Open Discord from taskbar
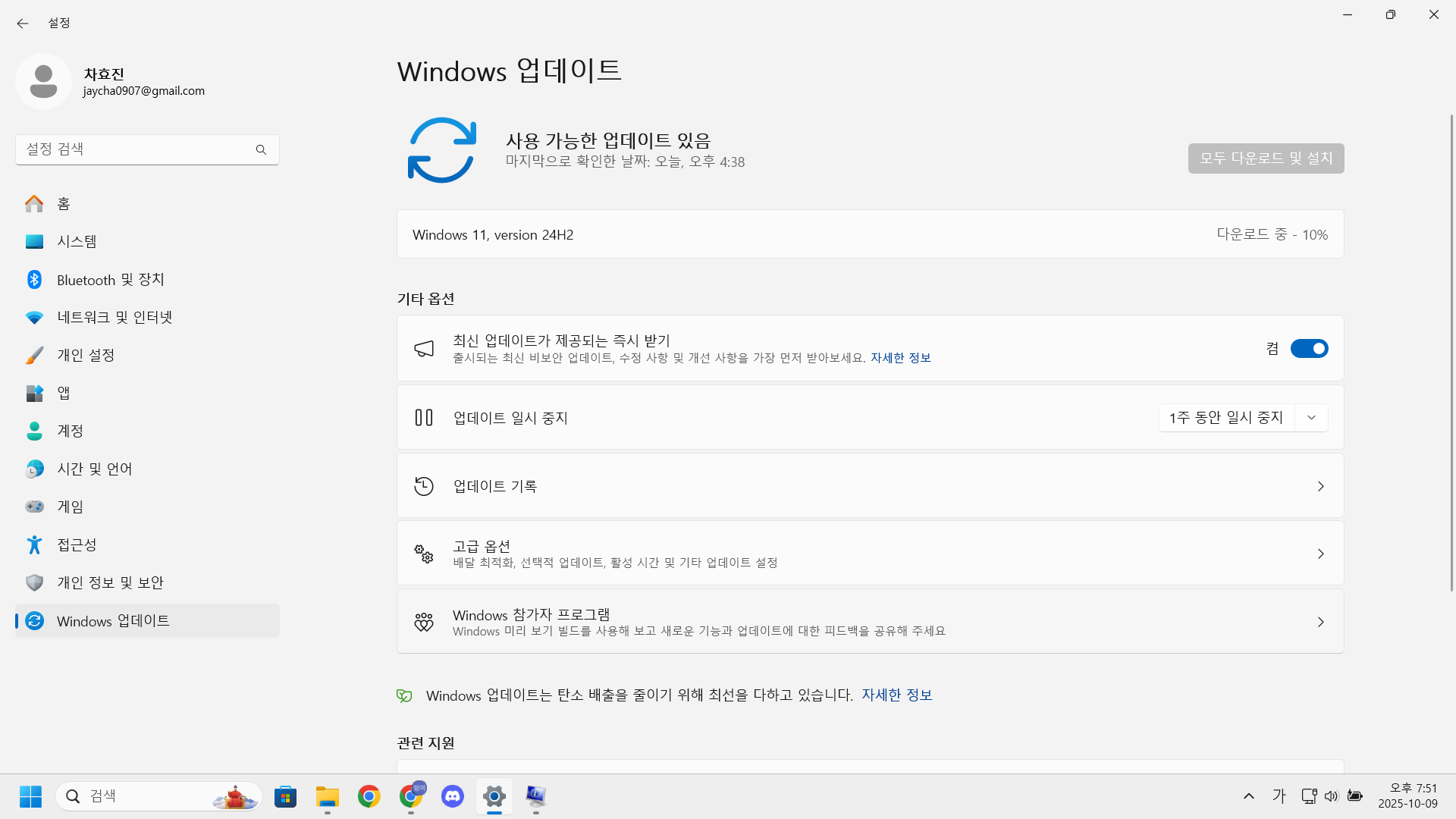This screenshot has width=1456, height=819. pyautogui.click(x=453, y=796)
